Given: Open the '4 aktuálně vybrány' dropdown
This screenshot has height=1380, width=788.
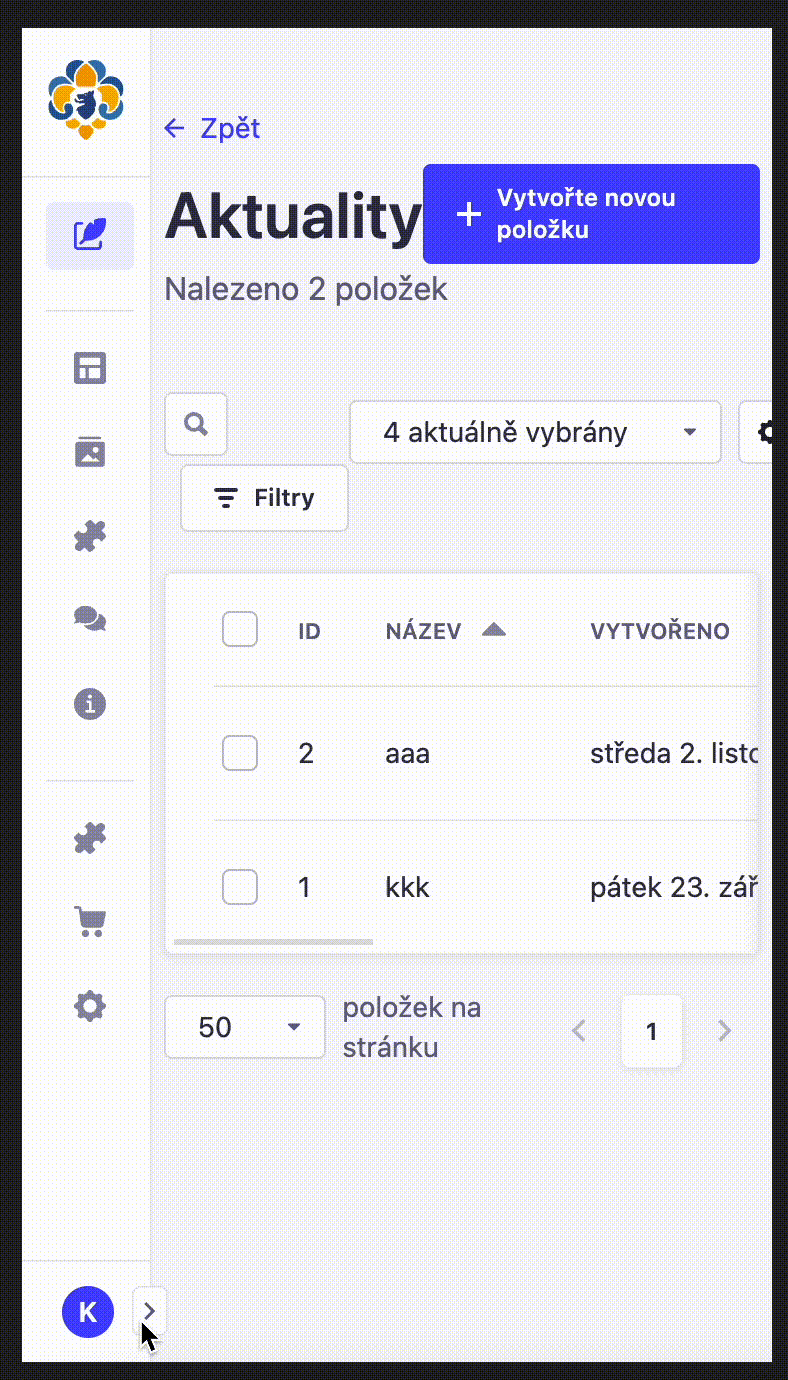Looking at the screenshot, I should [x=535, y=432].
